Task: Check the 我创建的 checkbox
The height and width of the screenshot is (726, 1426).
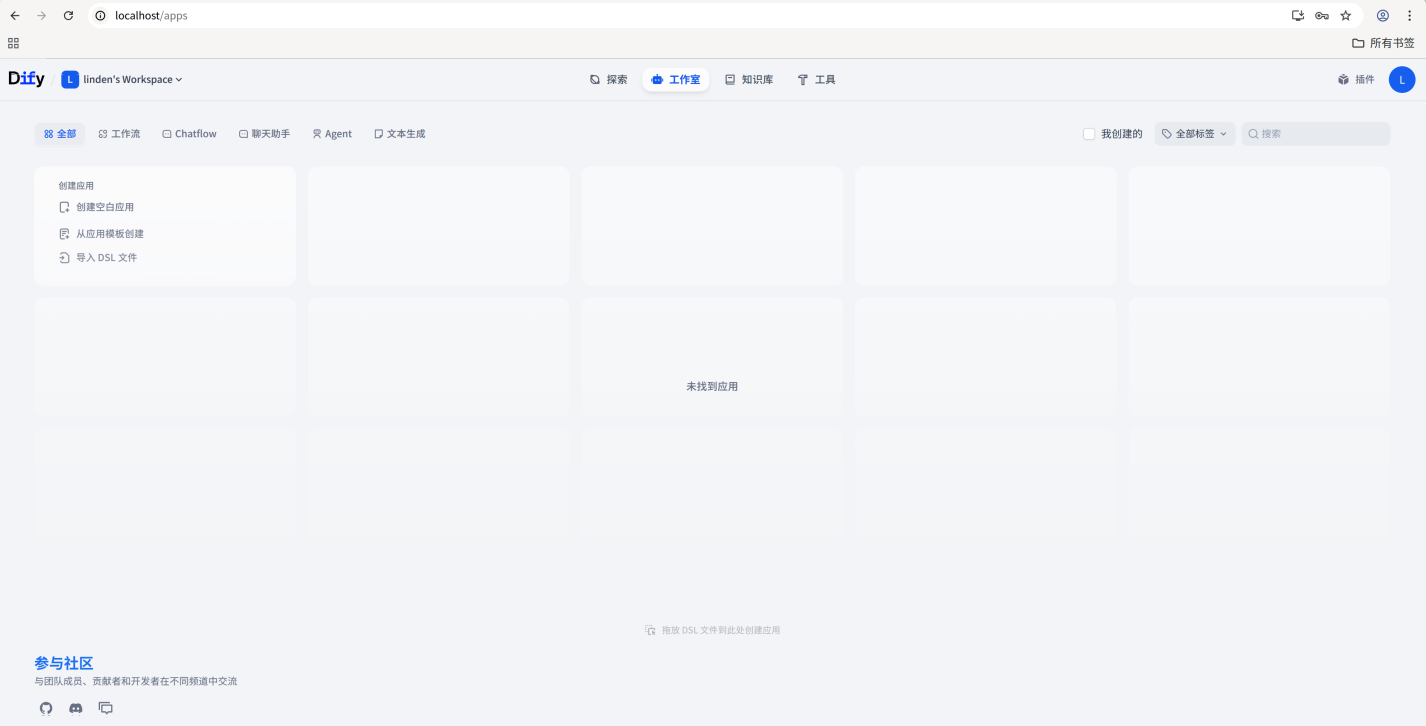Action: pos(1089,134)
